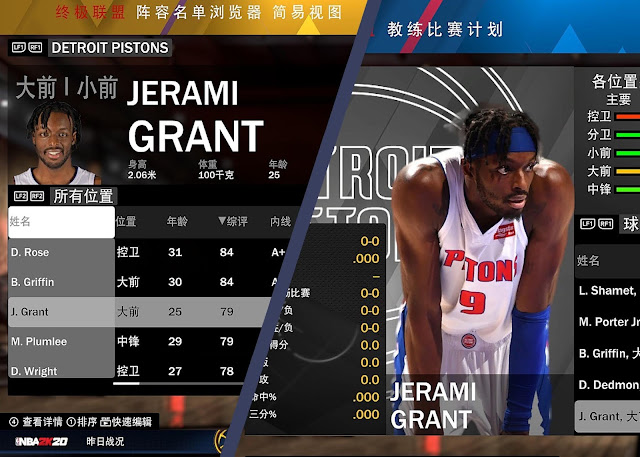Click the 体重 100千克 stat
Viewport: 640px width, 457px height.
click(x=216, y=170)
